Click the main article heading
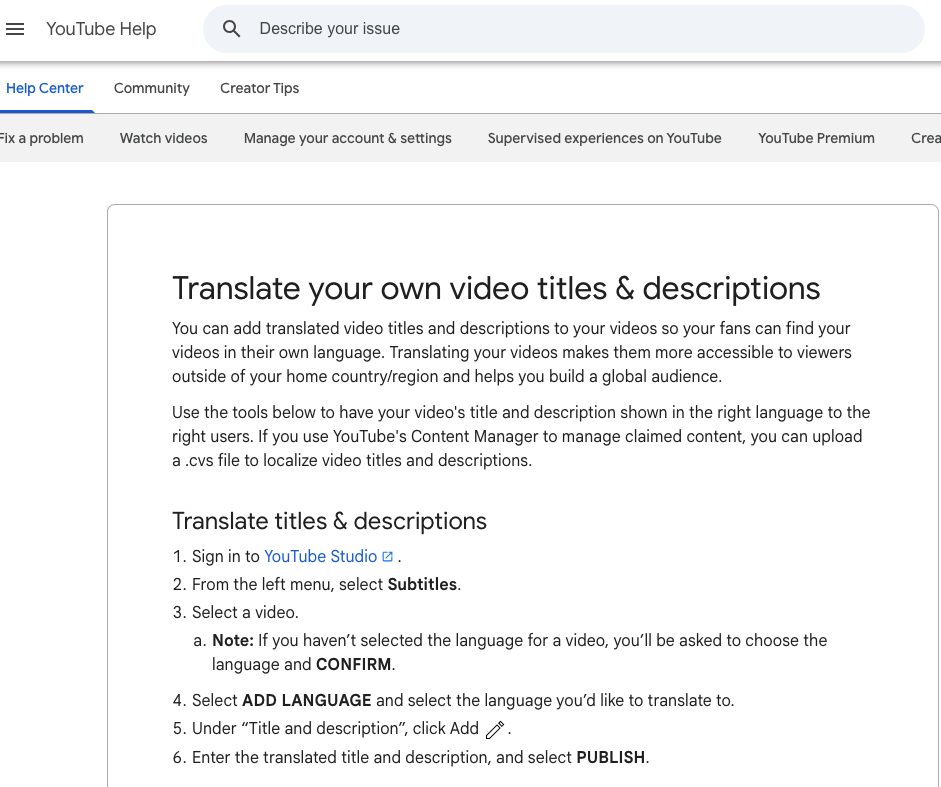 tap(496, 288)
